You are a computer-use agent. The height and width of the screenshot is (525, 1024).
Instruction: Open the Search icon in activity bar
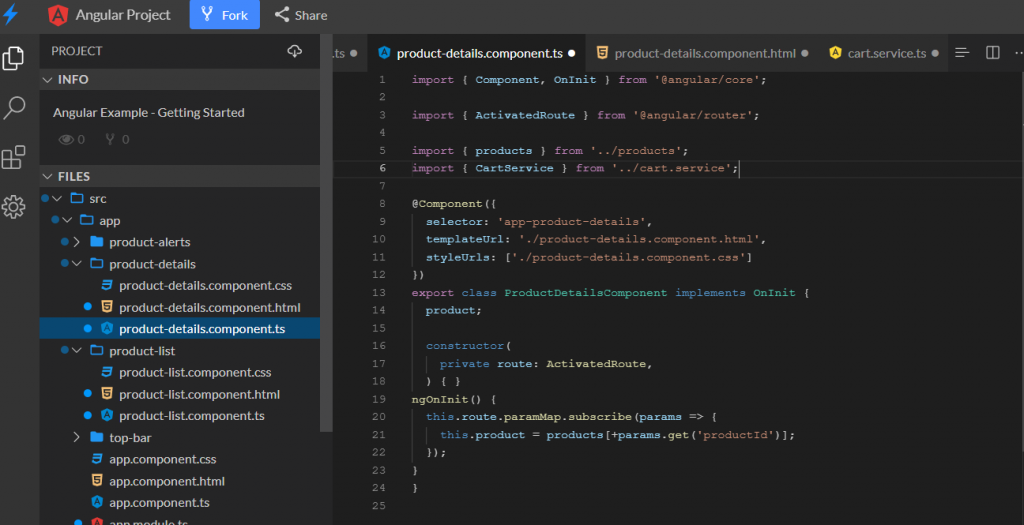tap(14, 108)
